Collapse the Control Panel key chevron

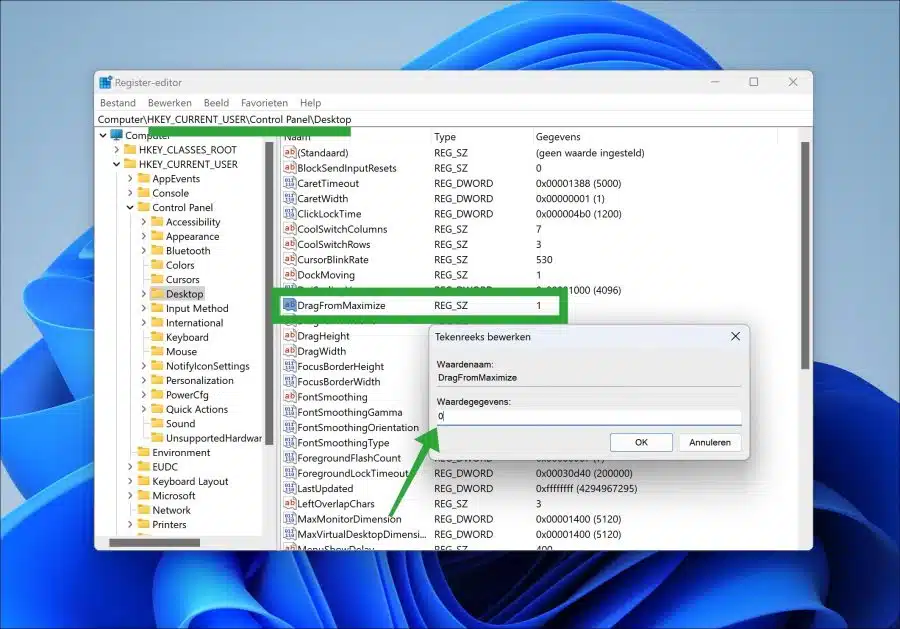click(x=130, y=207)
